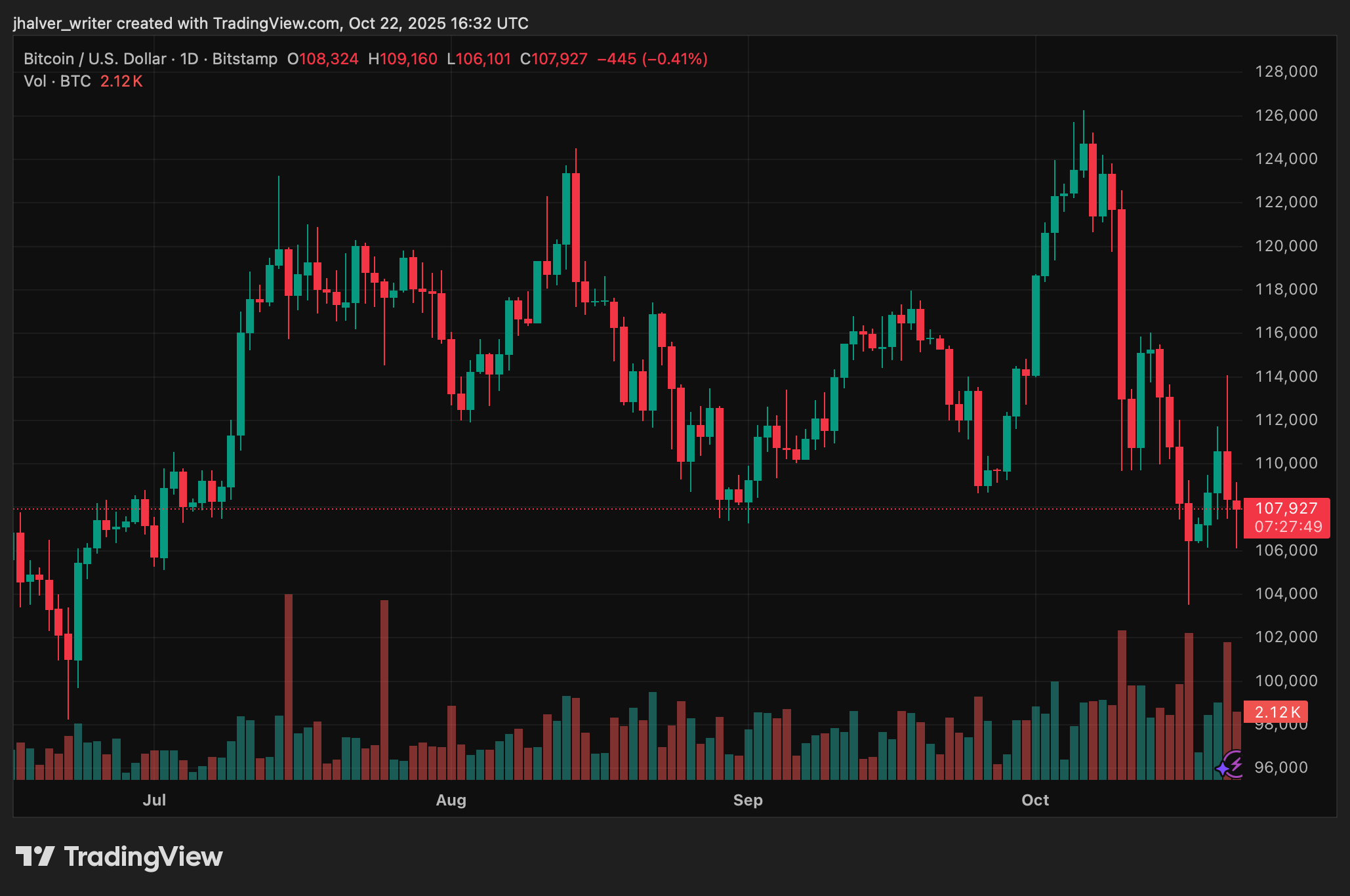Viewport: 1350px width, 896px height.
Task: Click the TradingView logo mark
Action: tap(35, 857)
